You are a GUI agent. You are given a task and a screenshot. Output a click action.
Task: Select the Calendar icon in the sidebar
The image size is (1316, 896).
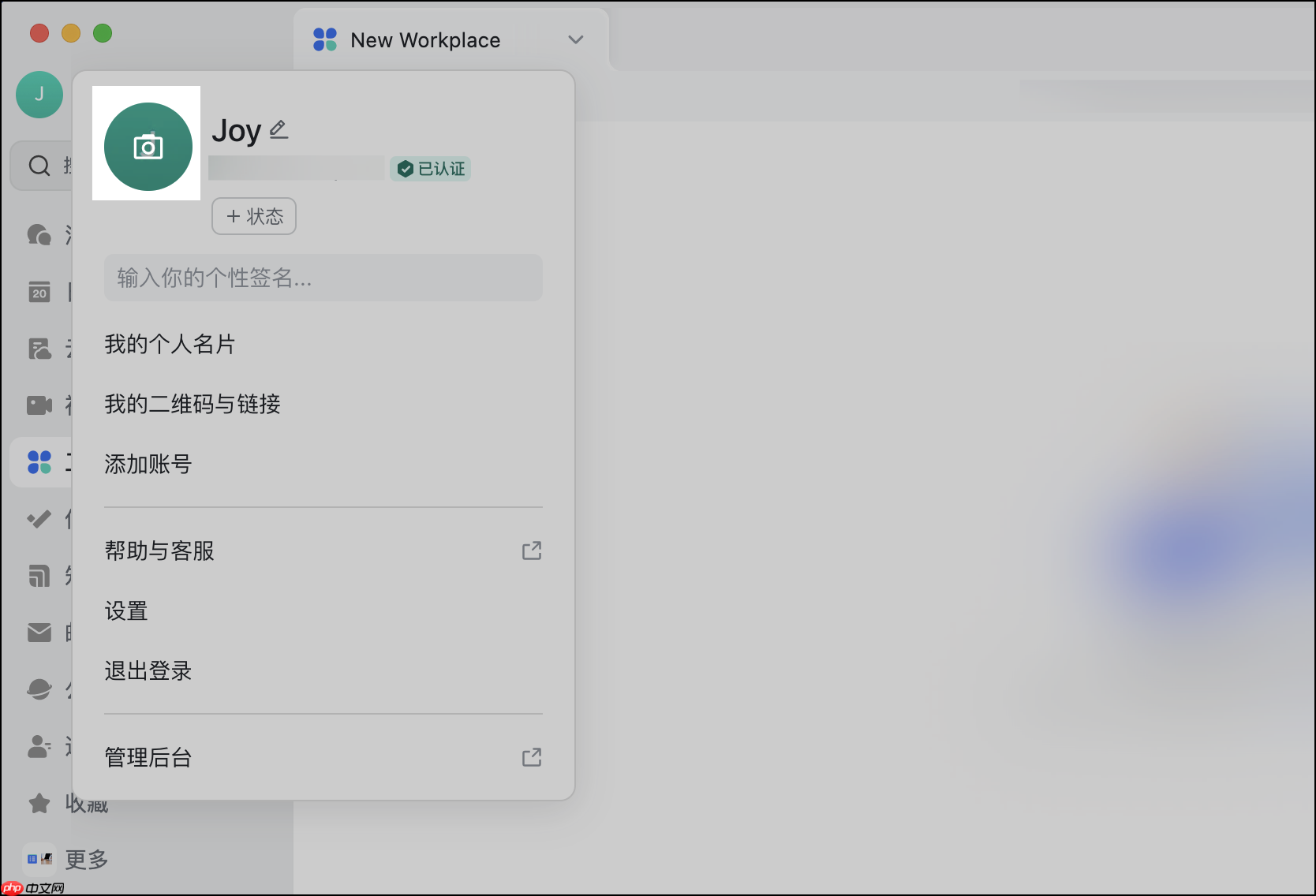pos(39,292)
